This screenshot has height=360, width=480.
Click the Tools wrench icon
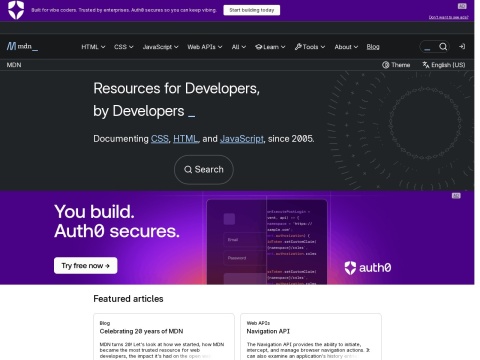pyautogui.click(x=298, y=47)
